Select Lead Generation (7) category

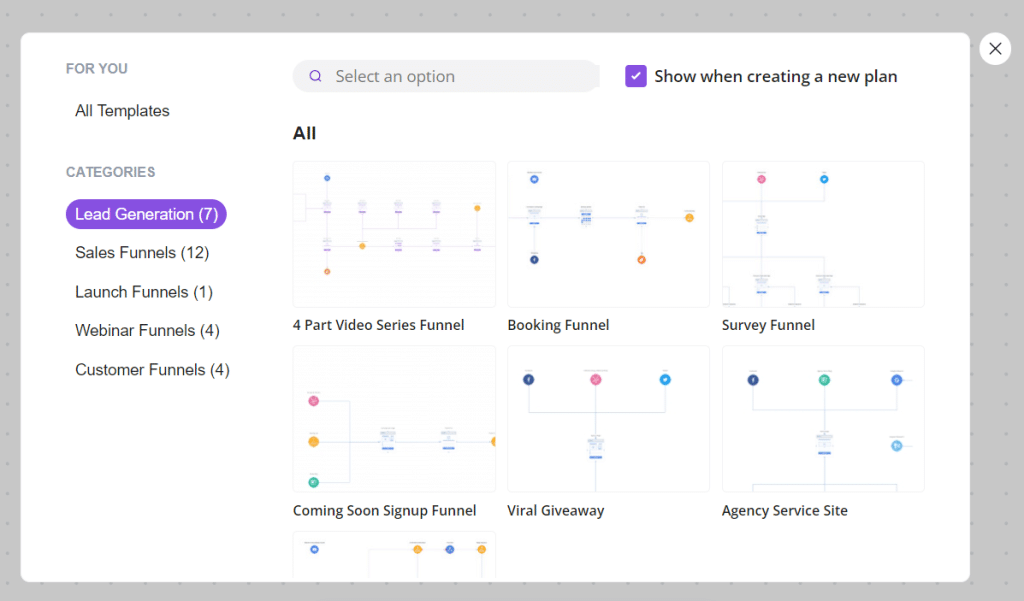point(146,214)
